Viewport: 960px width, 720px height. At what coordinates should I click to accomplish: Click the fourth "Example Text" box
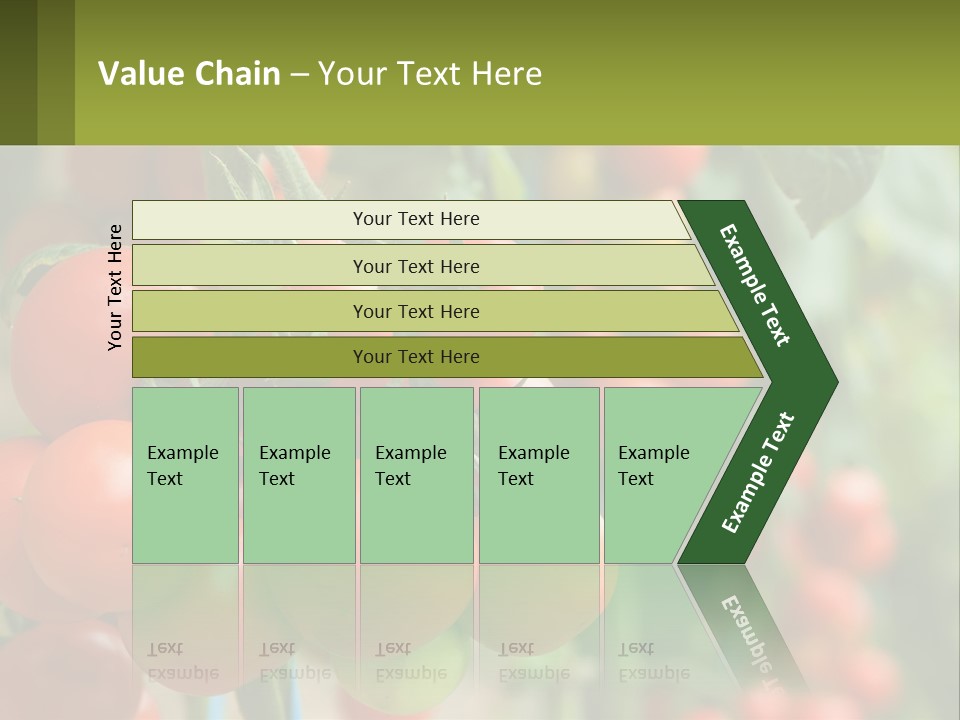click(539, 475)
